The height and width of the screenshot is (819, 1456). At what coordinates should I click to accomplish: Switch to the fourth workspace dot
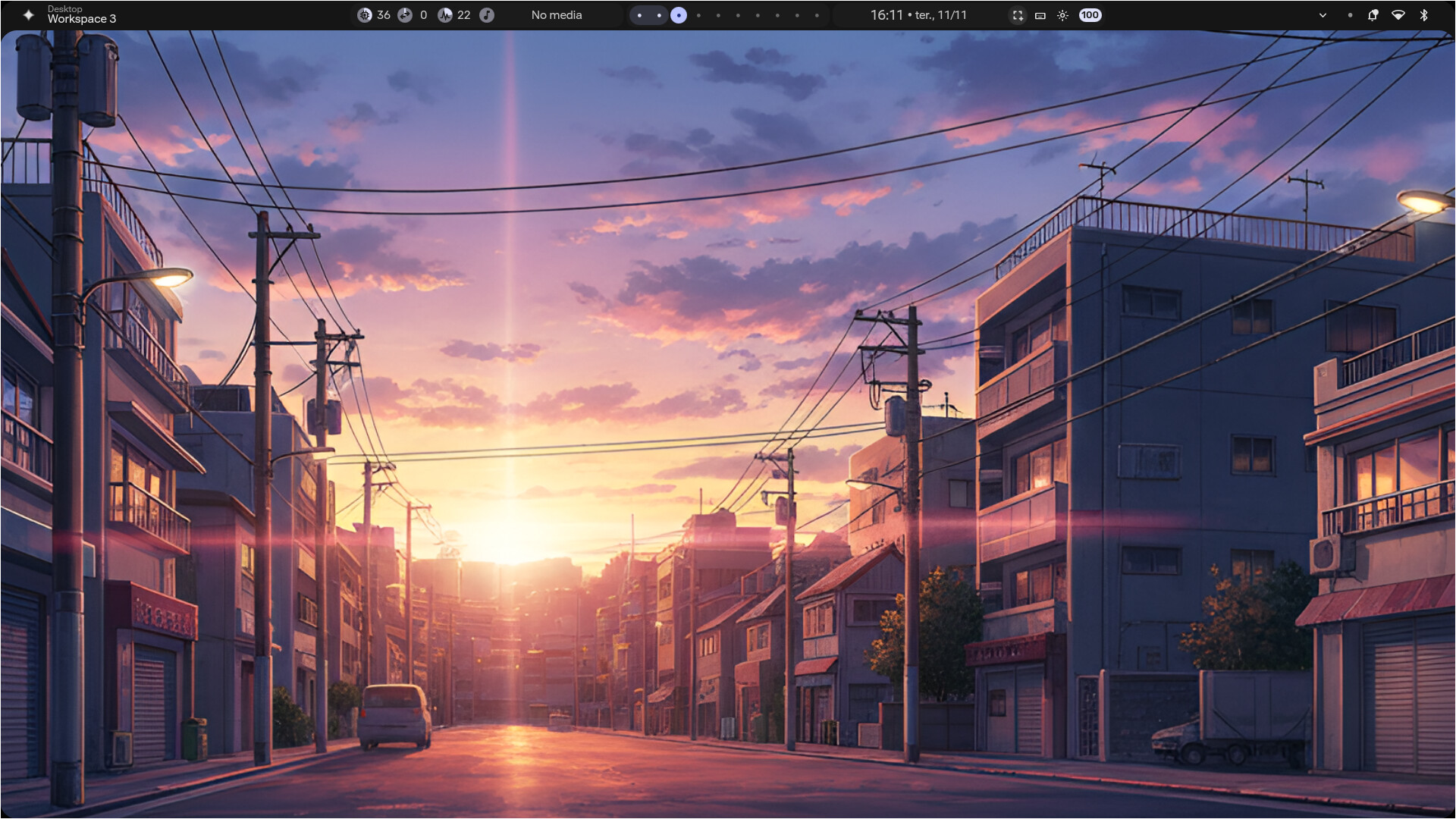point(698,15)
